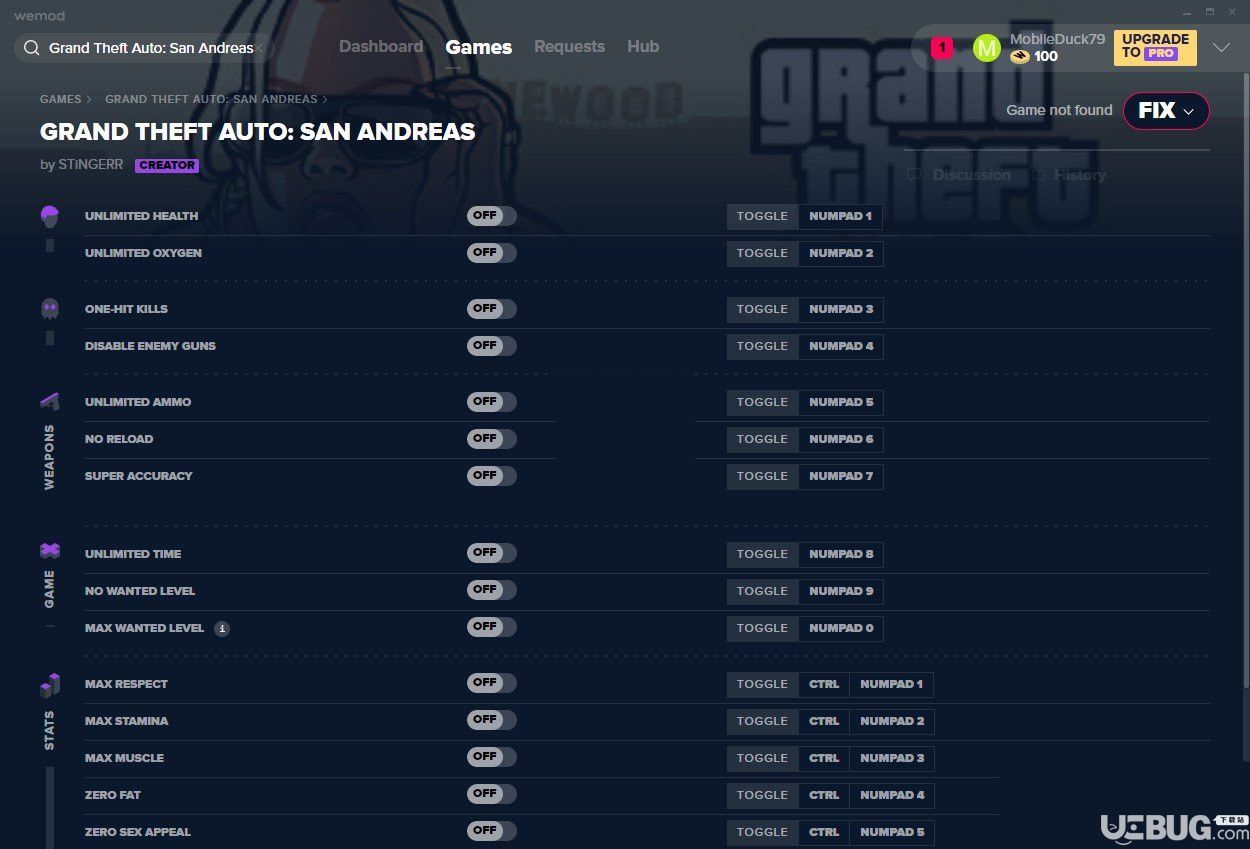Change Numpad 4 hotkey for Zero Fat

pos(892,795)
